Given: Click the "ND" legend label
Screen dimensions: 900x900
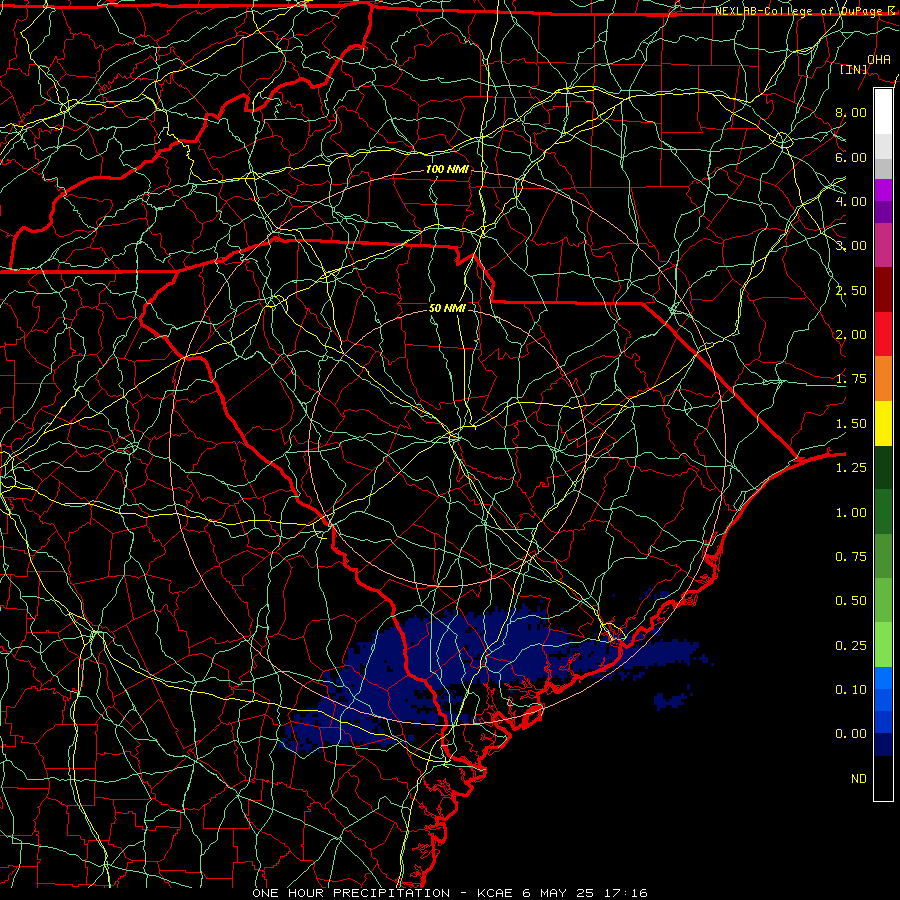Looking at the screenshot, I should [859, 779].
